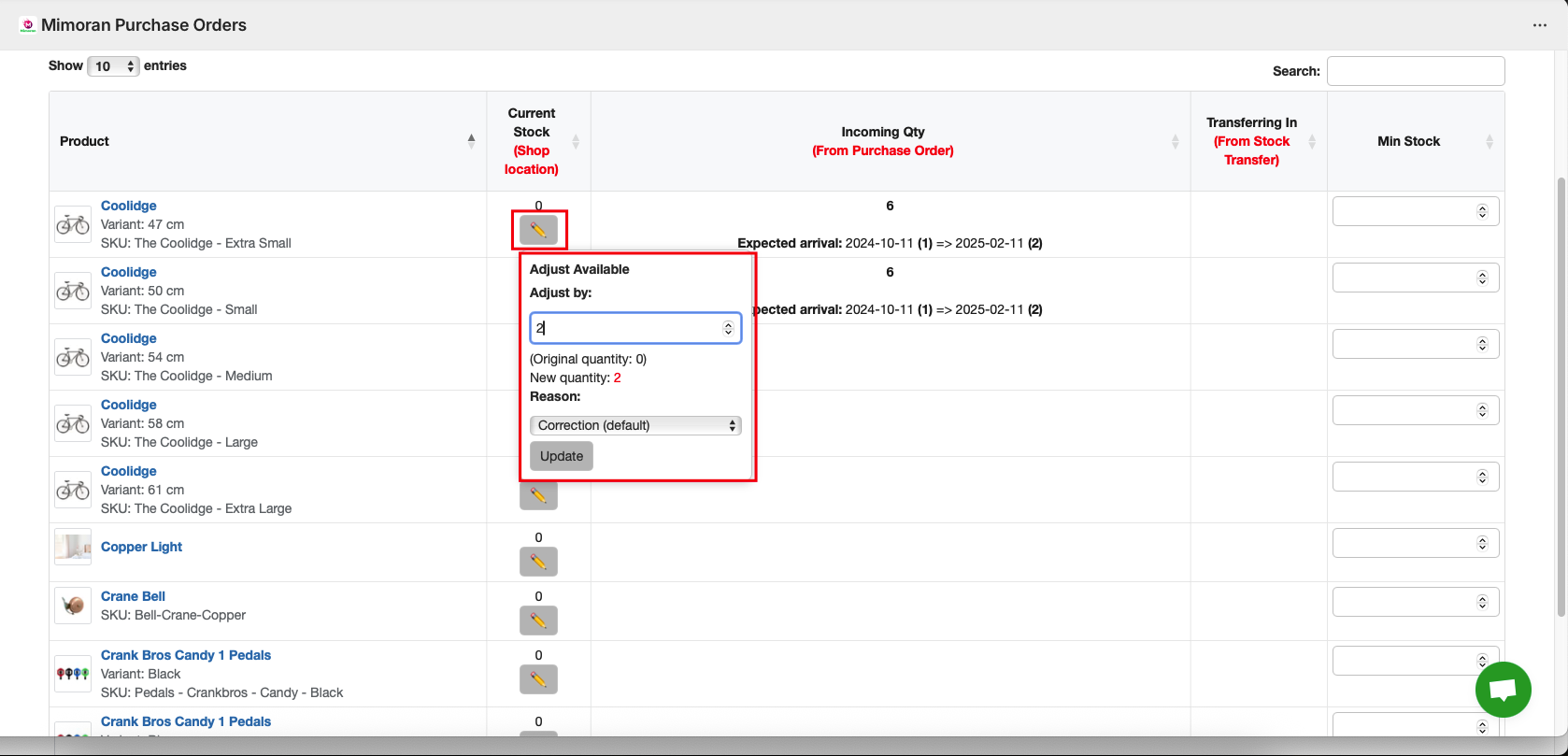Click the pencil edit icon for Coolidge 61 cm
The image size is (1568, 756).
coord(538,495)
